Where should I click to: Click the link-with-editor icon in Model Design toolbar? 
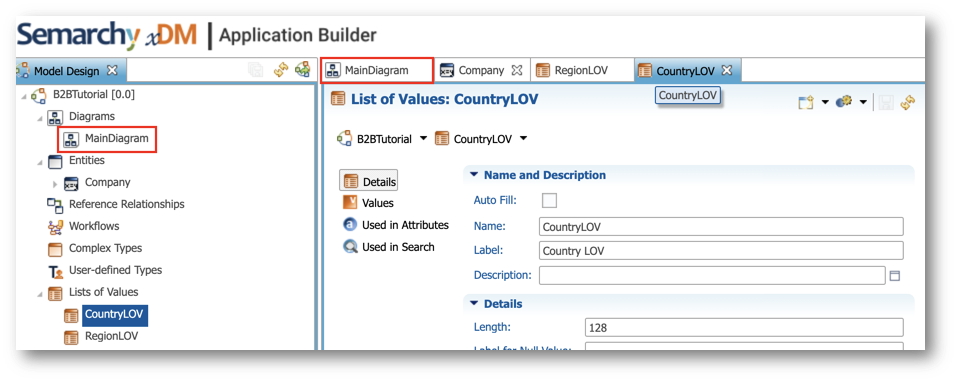[x=302, y=70]
